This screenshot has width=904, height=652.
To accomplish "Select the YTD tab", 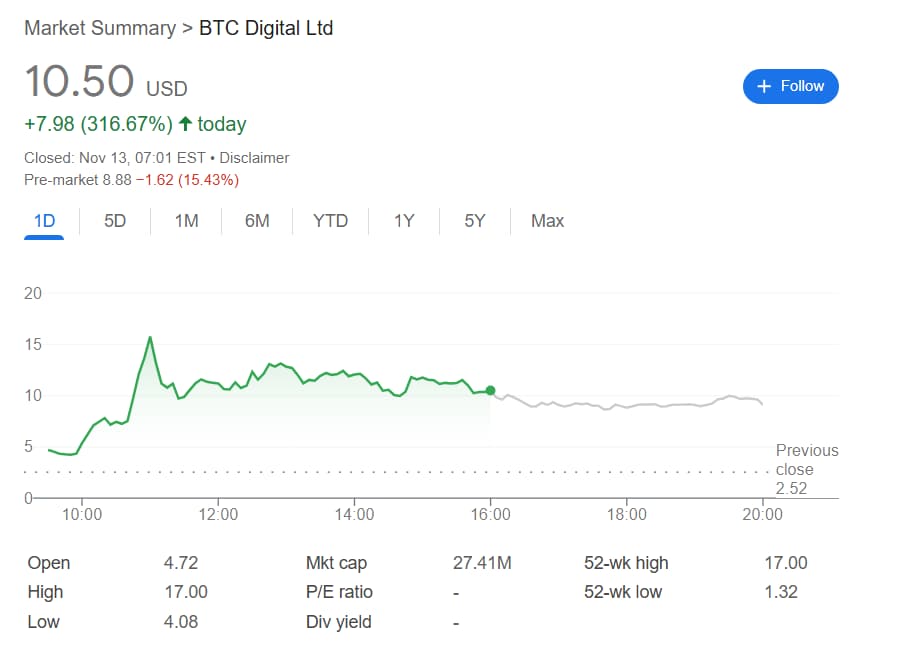I will click(330, 221).
